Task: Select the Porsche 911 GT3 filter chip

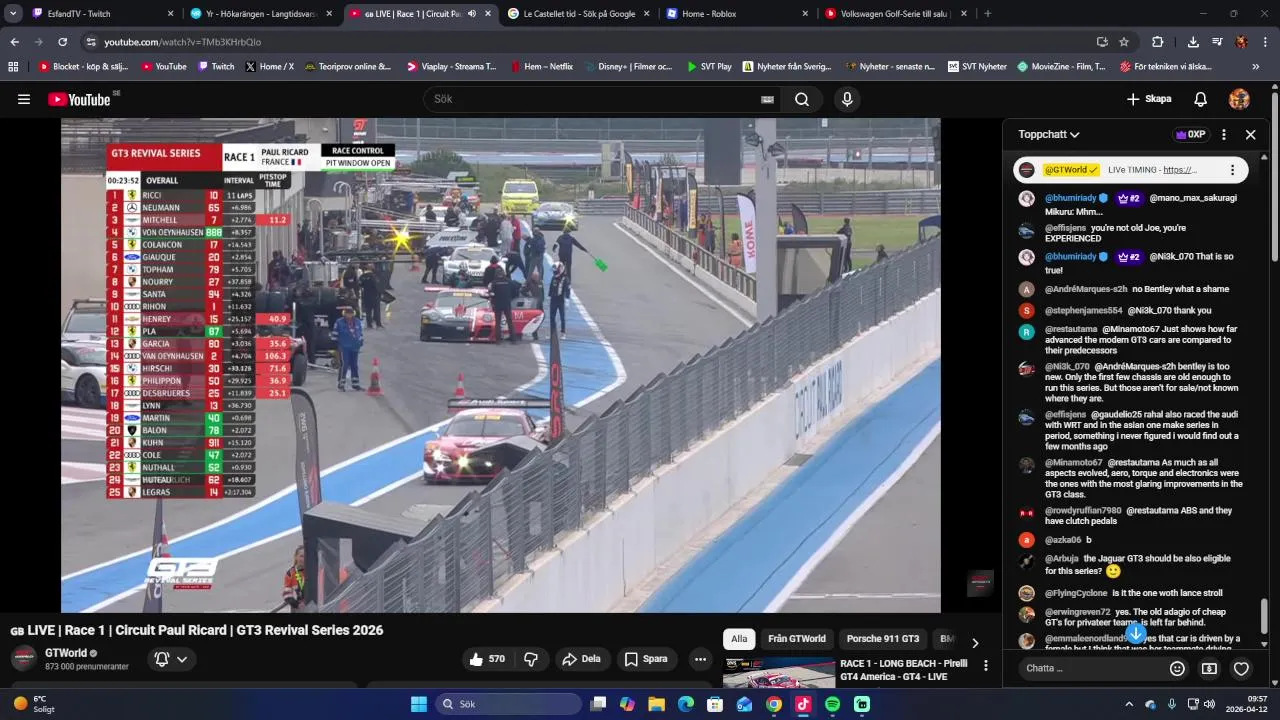Action: pyautogui.click(x=883, y=639)
